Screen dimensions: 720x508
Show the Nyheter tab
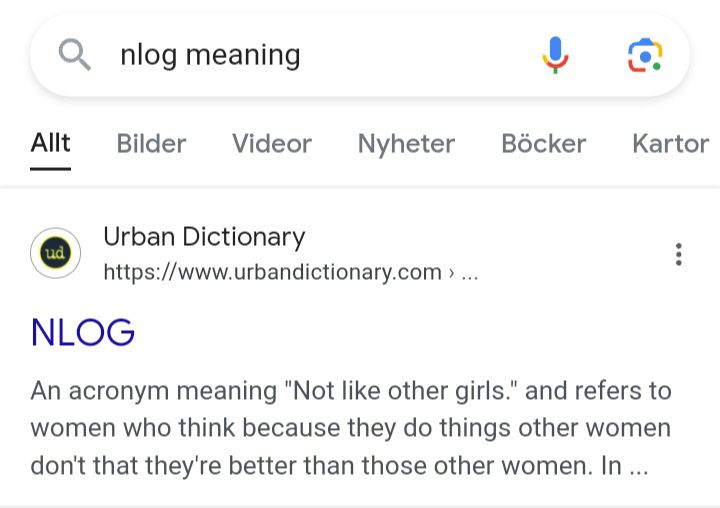click(406, 144)
